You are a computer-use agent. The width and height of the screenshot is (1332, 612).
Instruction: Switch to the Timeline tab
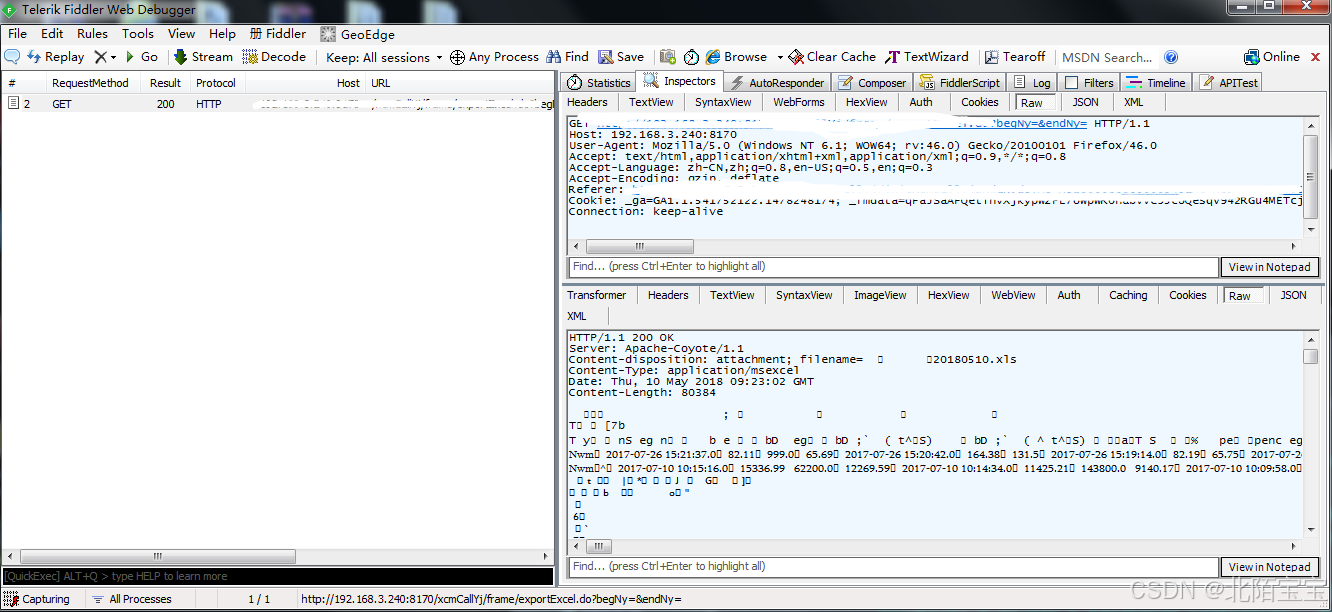point(1156,82)
